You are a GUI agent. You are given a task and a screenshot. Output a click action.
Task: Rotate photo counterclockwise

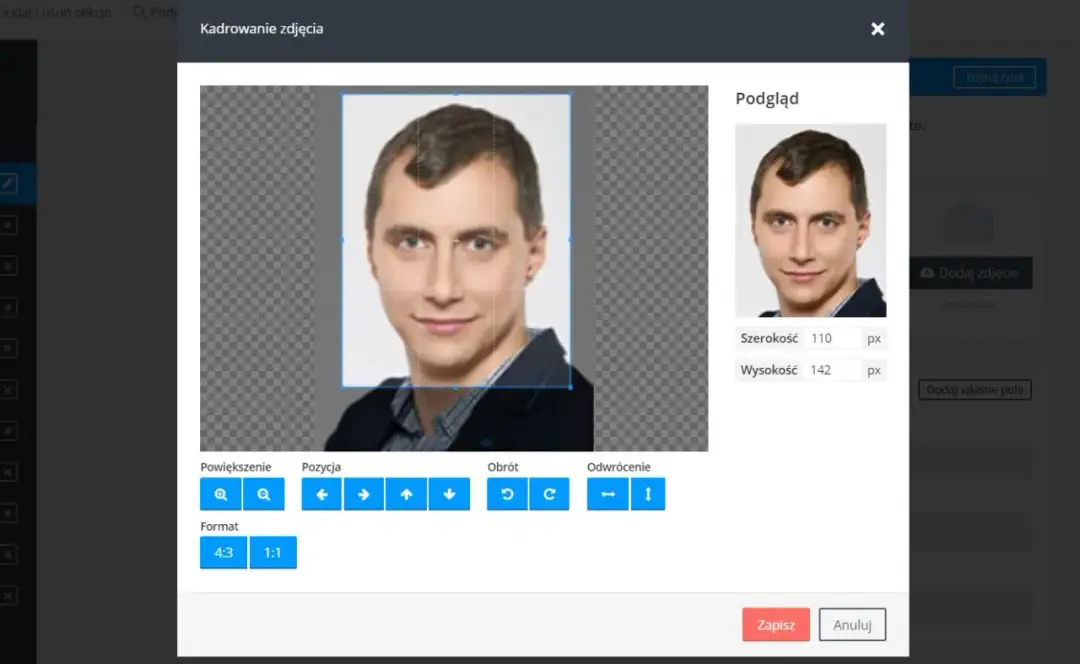(x=507, y=494)
